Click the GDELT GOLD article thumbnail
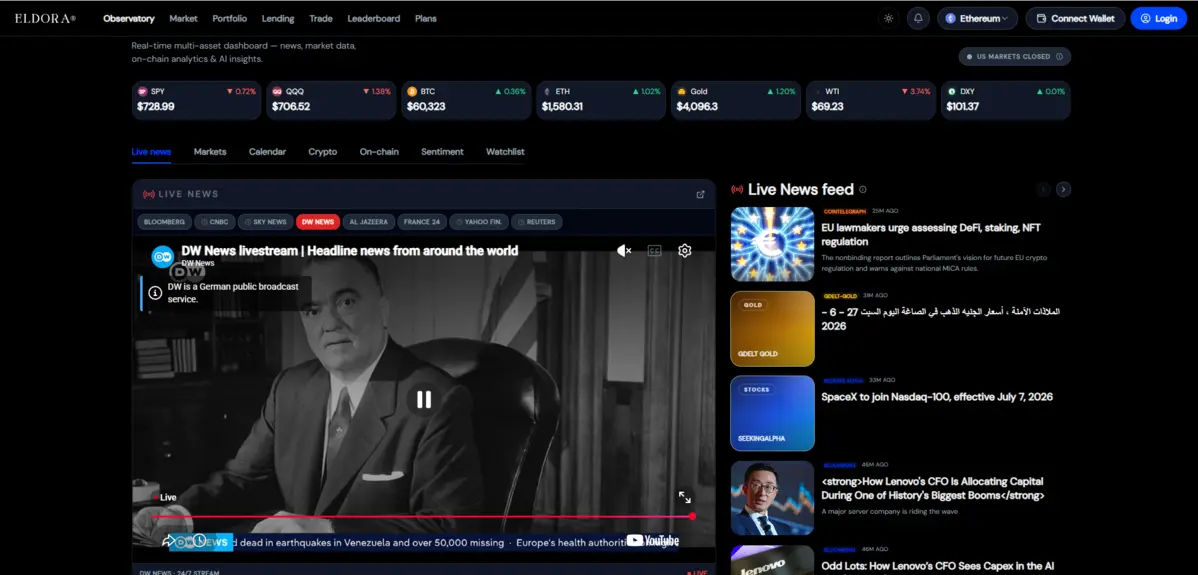 772,328
